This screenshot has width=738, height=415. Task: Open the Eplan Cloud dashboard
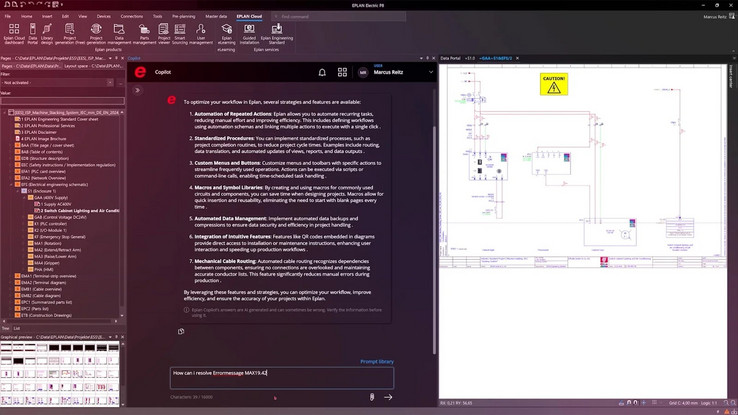click(x=14, y=34)
